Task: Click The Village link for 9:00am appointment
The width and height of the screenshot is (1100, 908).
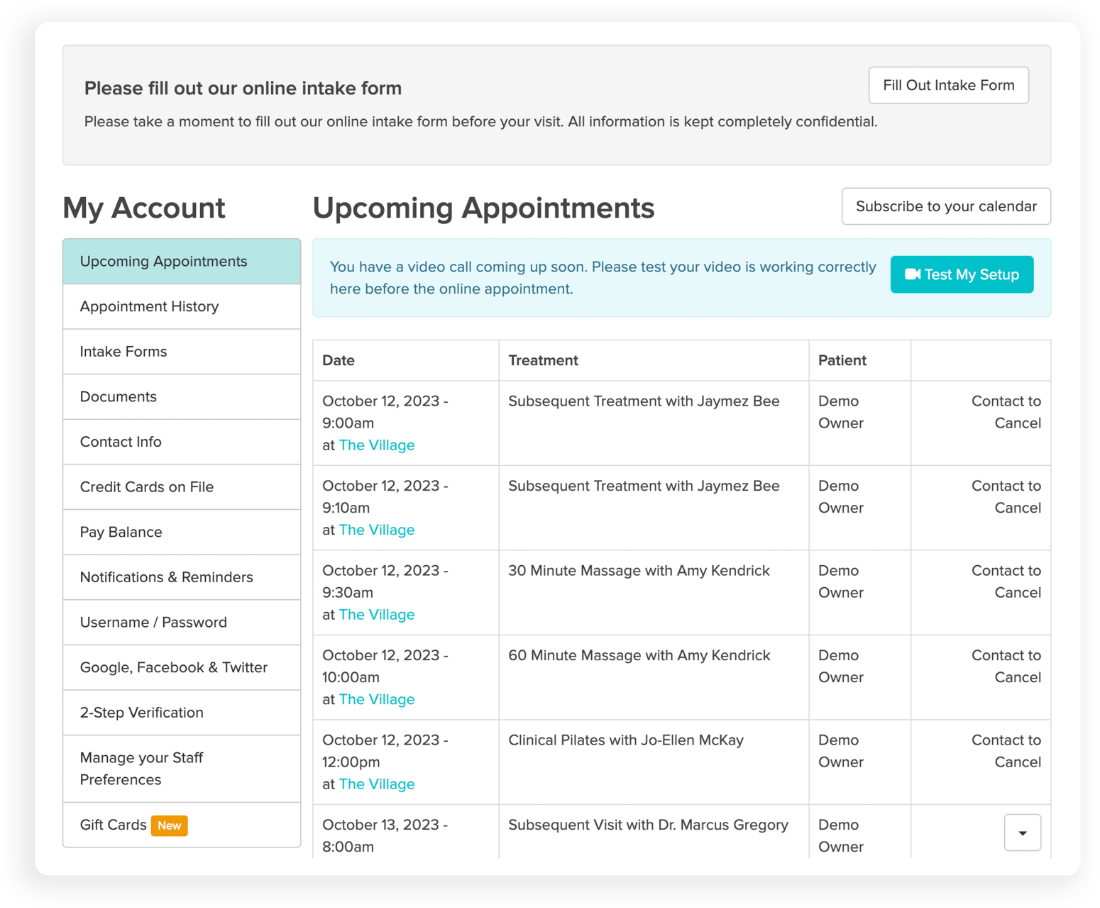Action: click(x=376, y=445)
